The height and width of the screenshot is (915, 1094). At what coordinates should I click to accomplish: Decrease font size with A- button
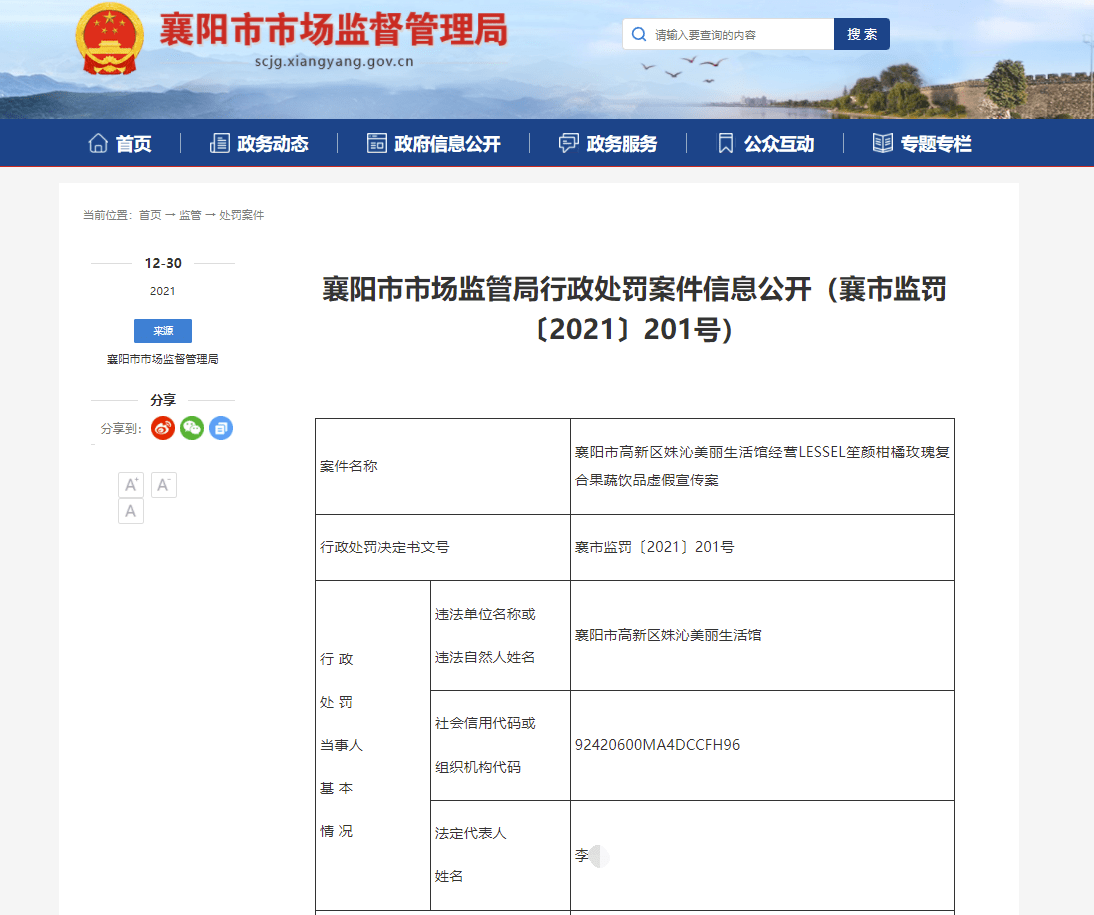pos(164,485)
